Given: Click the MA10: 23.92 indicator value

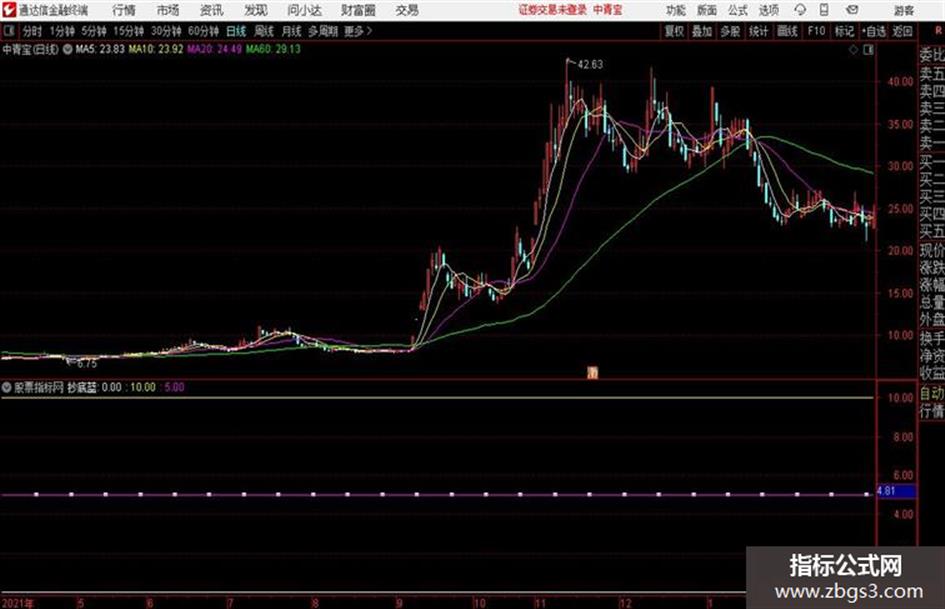Looking at the screenshot, I should (x=155, y=49).
